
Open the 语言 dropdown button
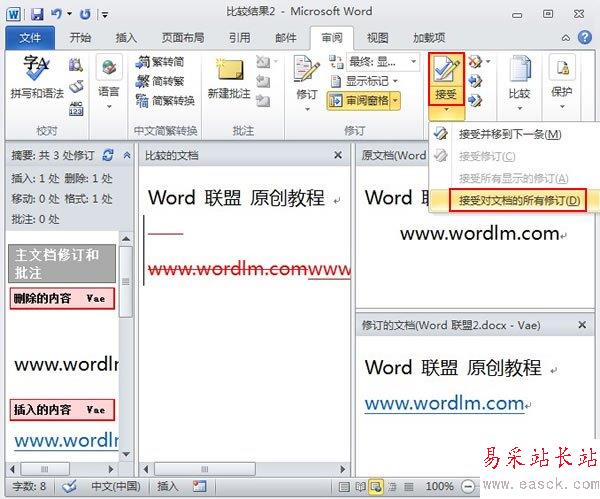click(109, 82)
